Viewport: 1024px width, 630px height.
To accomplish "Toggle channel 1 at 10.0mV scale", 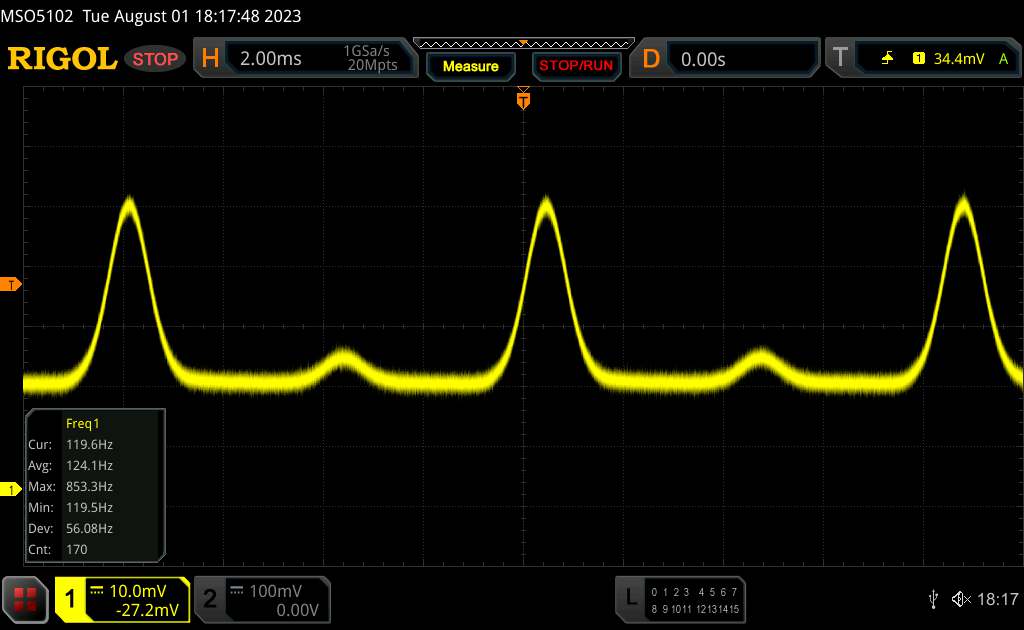I will click(124, 599).
